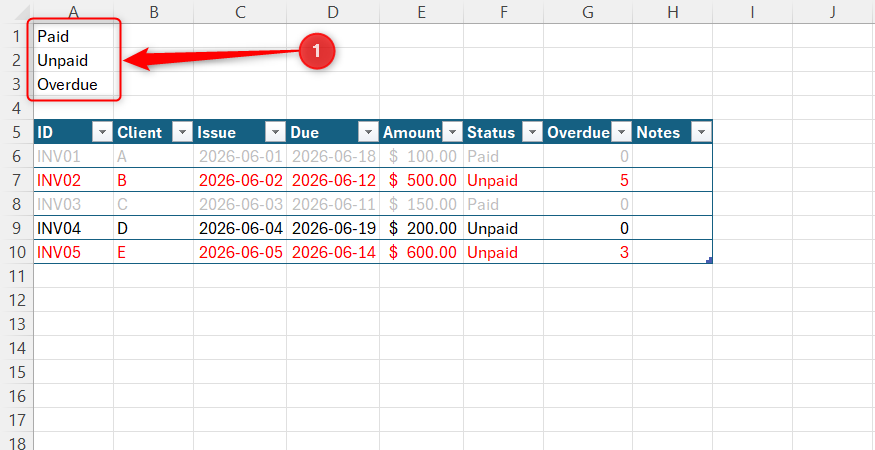The width and height of the screenshot is (875, 450).
Task: Open the Issue column filter dropdown
Action: click(275, 132)
